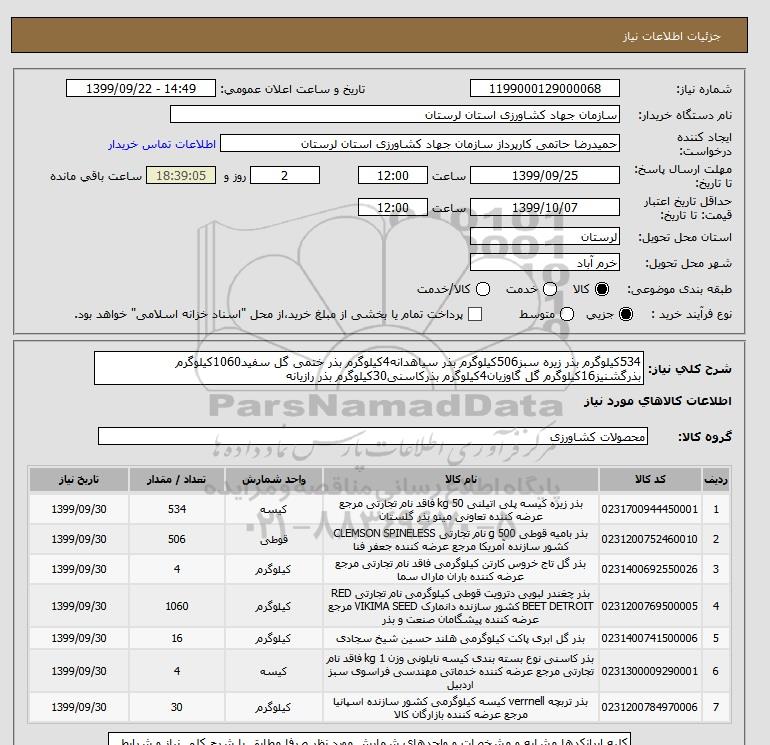The image size is (770, 745).
Task: Click delivery city field خرم آباد
Action: tap(545, 262)
